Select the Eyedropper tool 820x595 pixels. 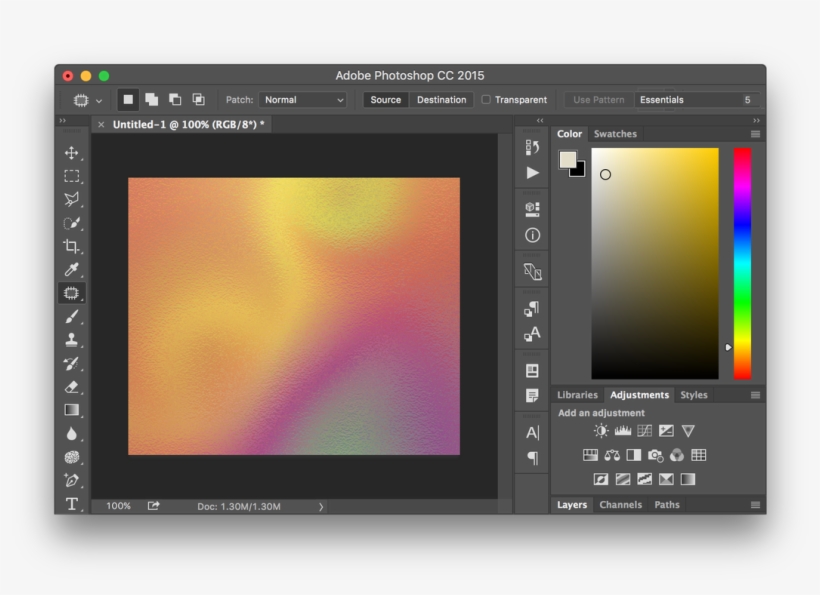(72, 270)
